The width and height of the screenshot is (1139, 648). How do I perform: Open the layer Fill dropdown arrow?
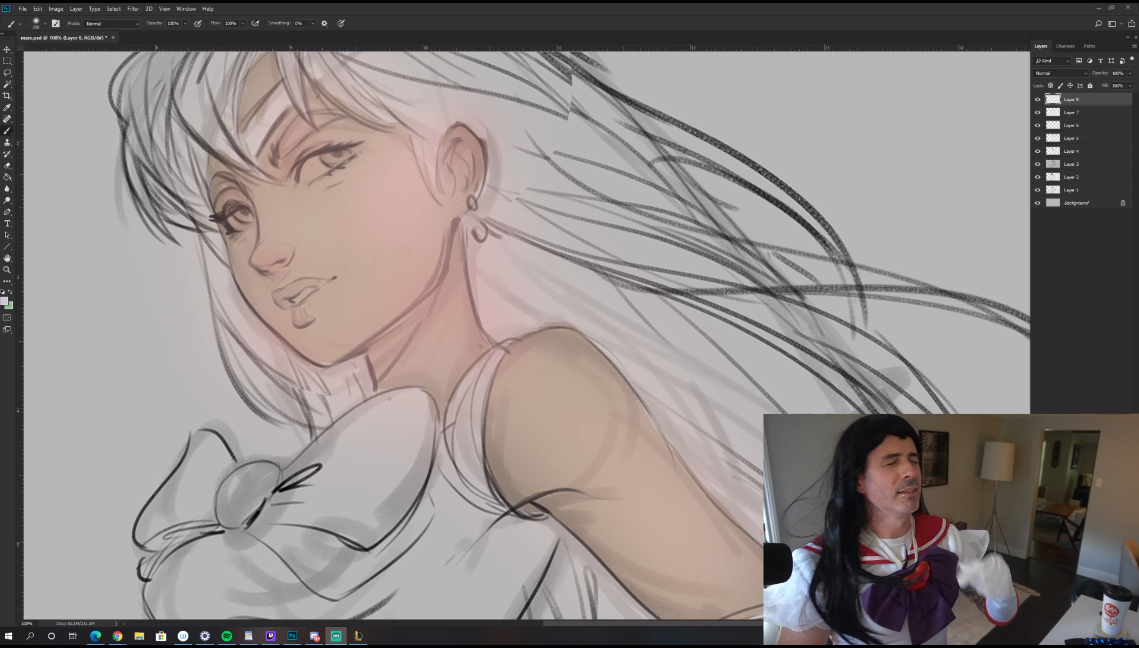1130,86
